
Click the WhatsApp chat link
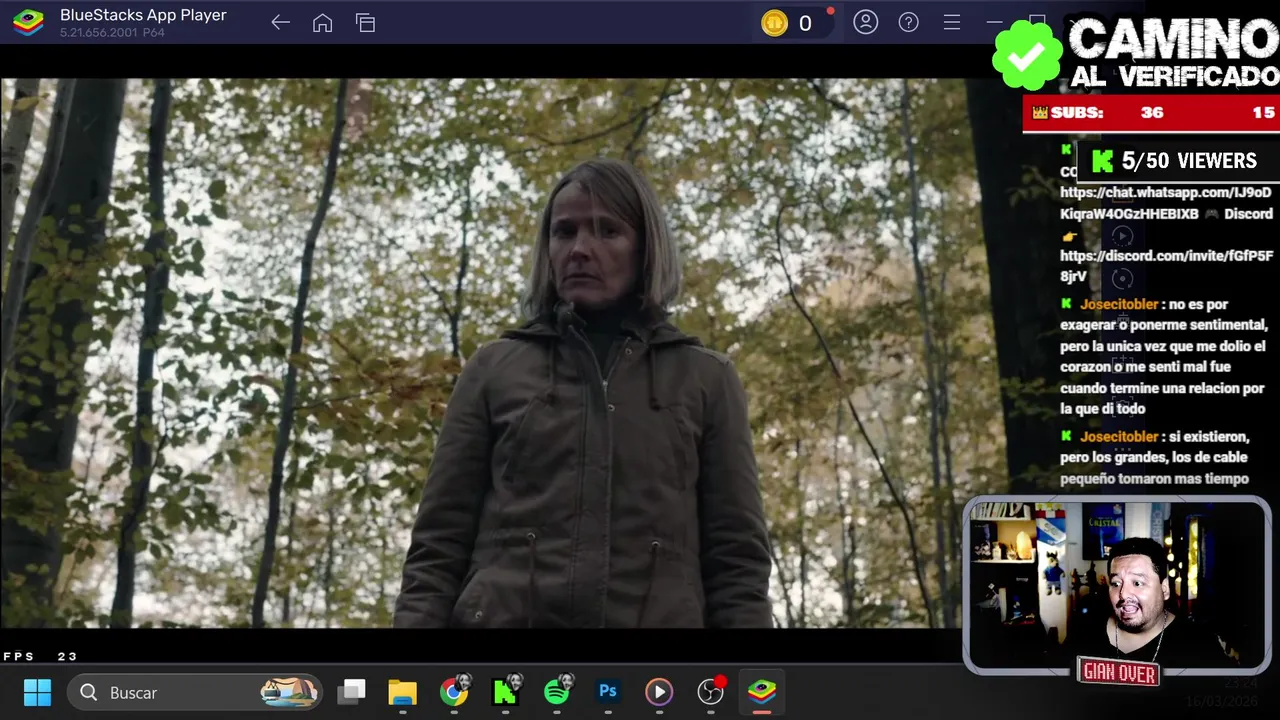pos(1165,203)
